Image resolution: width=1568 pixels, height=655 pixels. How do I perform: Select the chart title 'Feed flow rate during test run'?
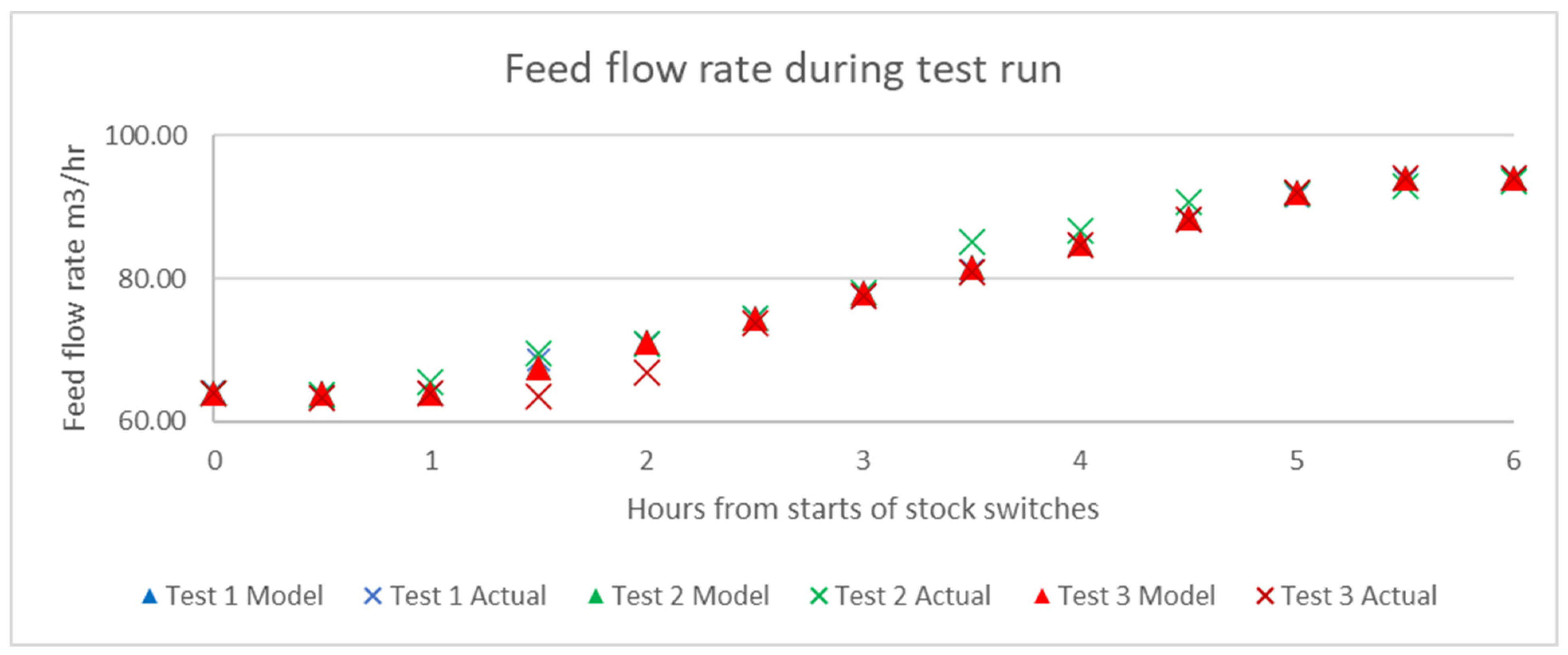point(783,69)
